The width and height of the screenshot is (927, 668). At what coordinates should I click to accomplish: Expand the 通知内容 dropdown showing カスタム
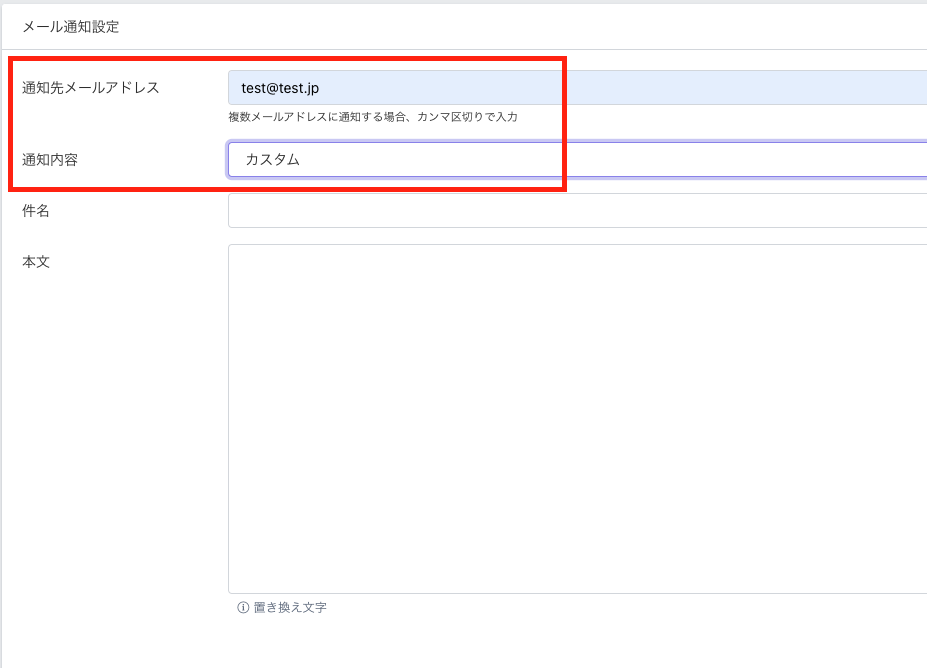[577, 160]
